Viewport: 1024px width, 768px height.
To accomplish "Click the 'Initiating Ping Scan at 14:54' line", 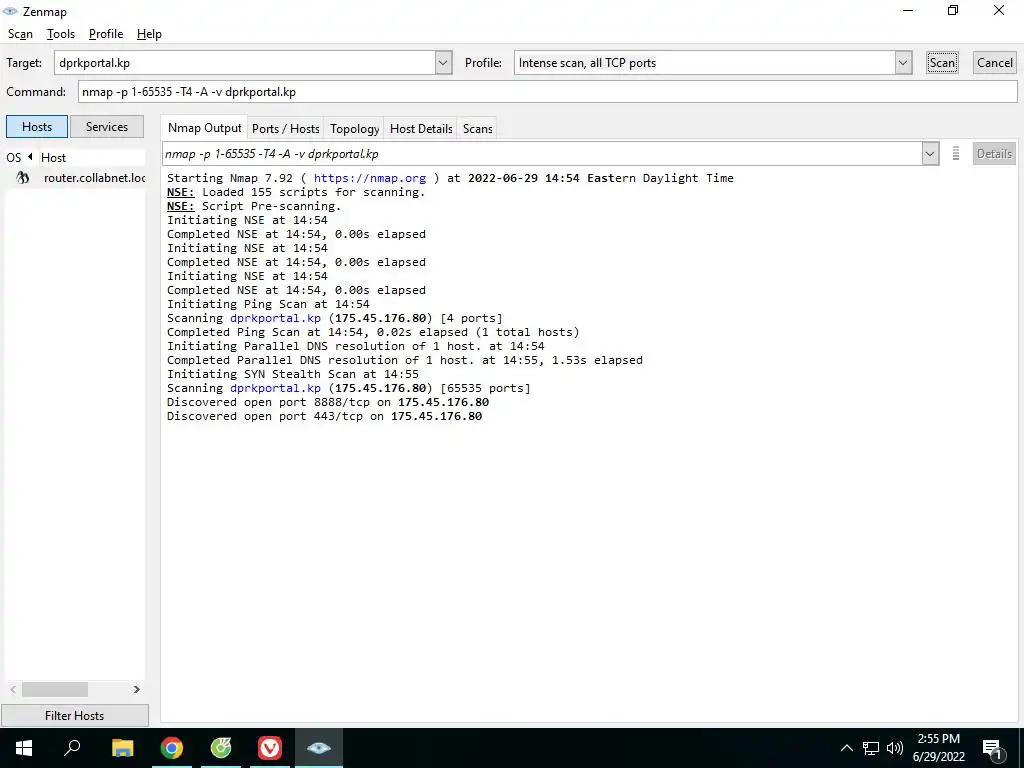I will [268, 304].
